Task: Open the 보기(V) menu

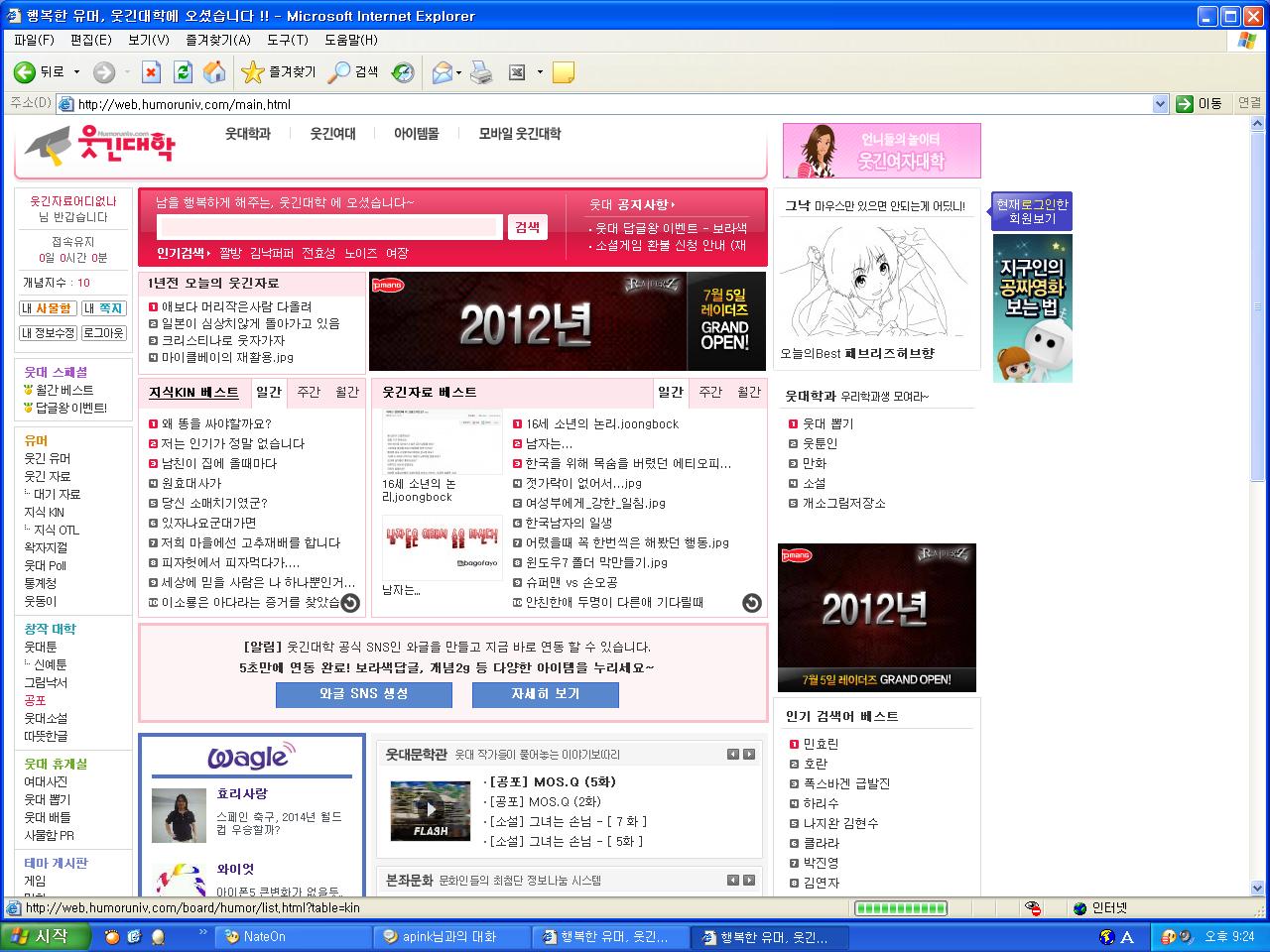Action: [x=148, y=40]
